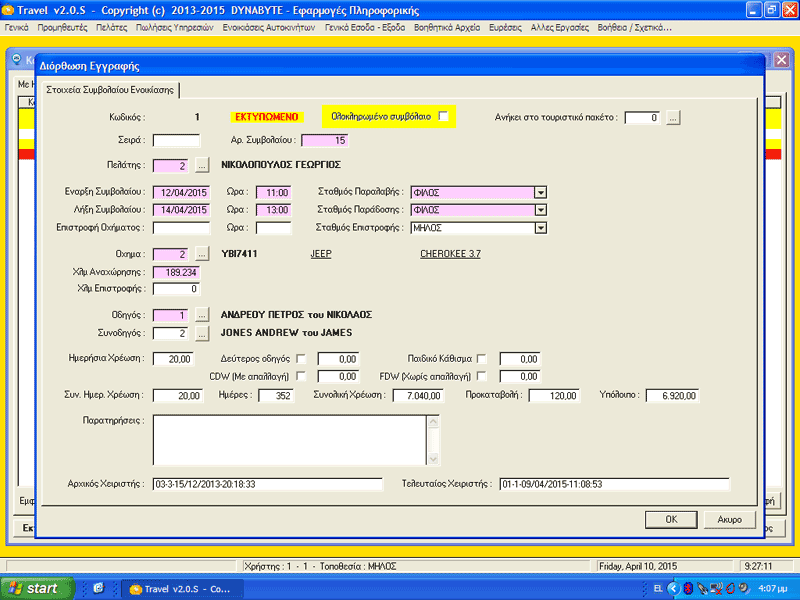Viewport: 800px width, 600px height.
Task: Click the Ακυρο button
Action: pyautogui.click(x=730, y=519)
